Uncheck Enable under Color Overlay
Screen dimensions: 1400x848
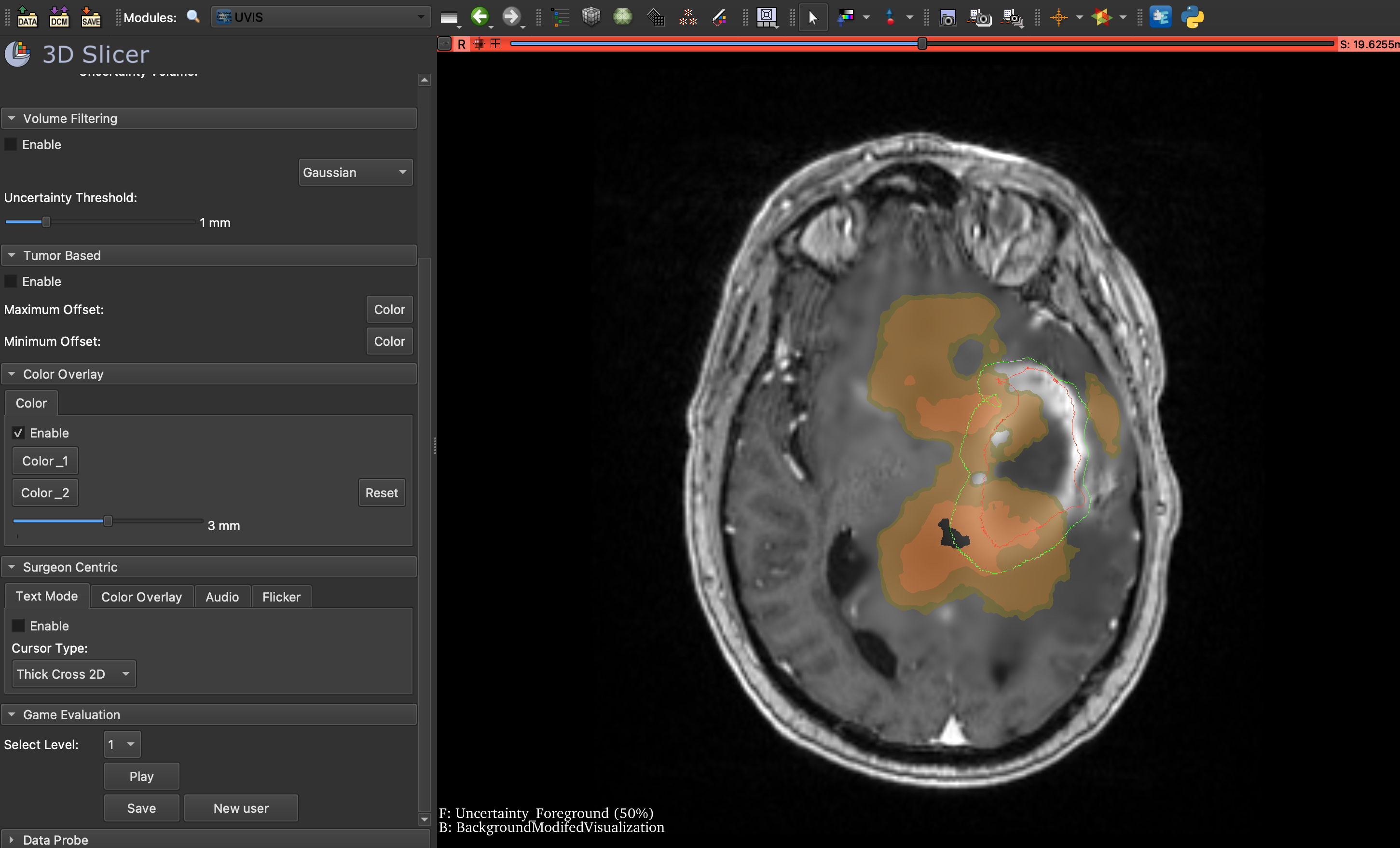click(x=19, y=433)
